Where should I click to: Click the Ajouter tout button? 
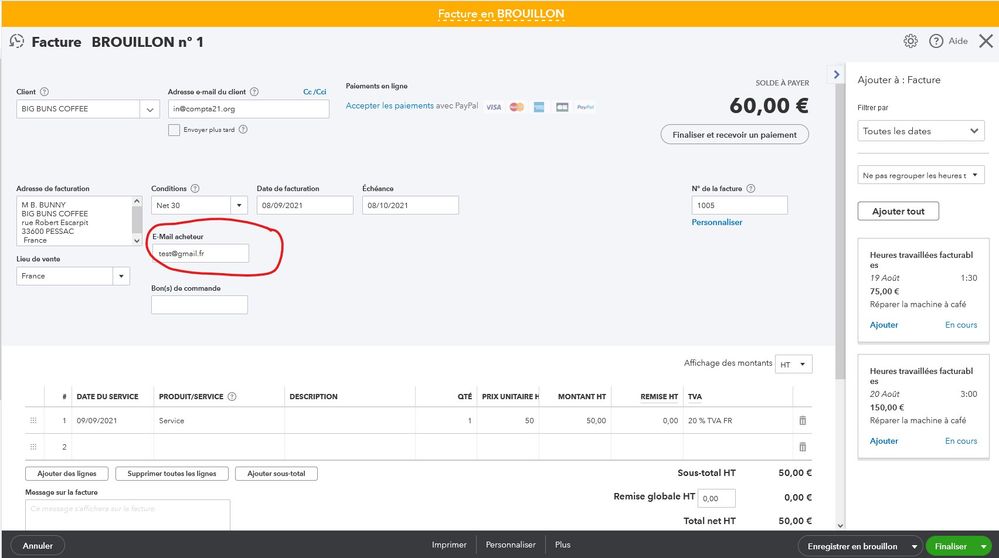[x=898, y=211]
